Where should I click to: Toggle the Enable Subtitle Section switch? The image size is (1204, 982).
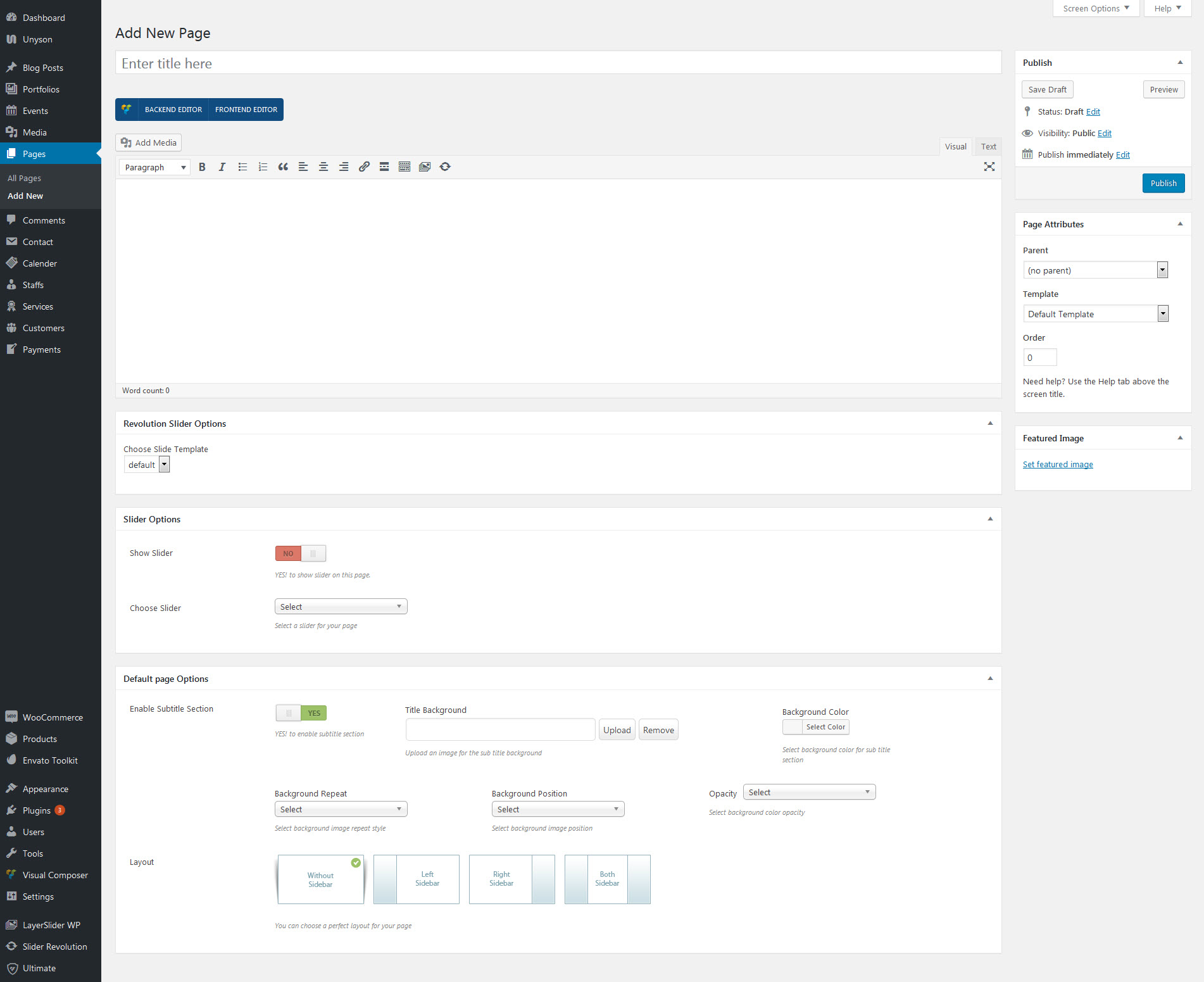pyautogui.click(x=301, y=713)
